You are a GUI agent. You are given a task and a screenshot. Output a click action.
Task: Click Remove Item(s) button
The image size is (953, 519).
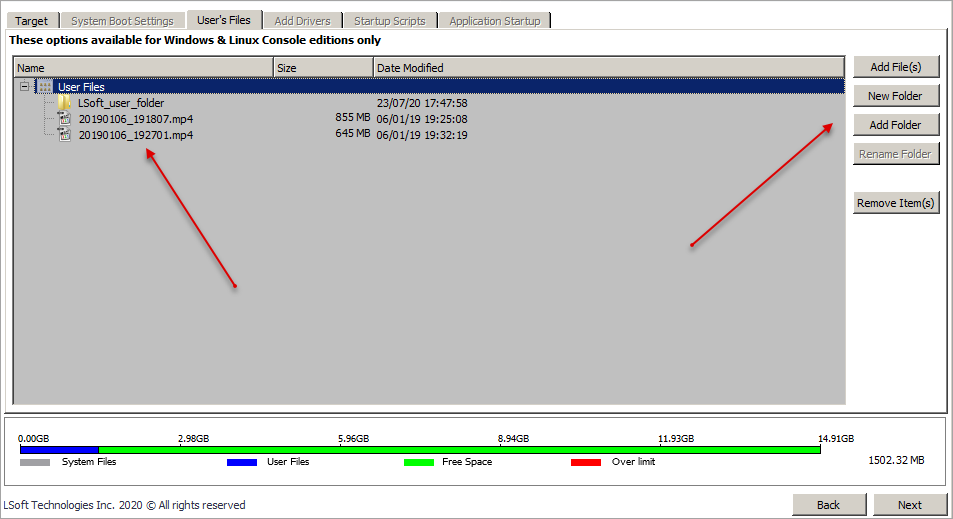coord(896,203)
